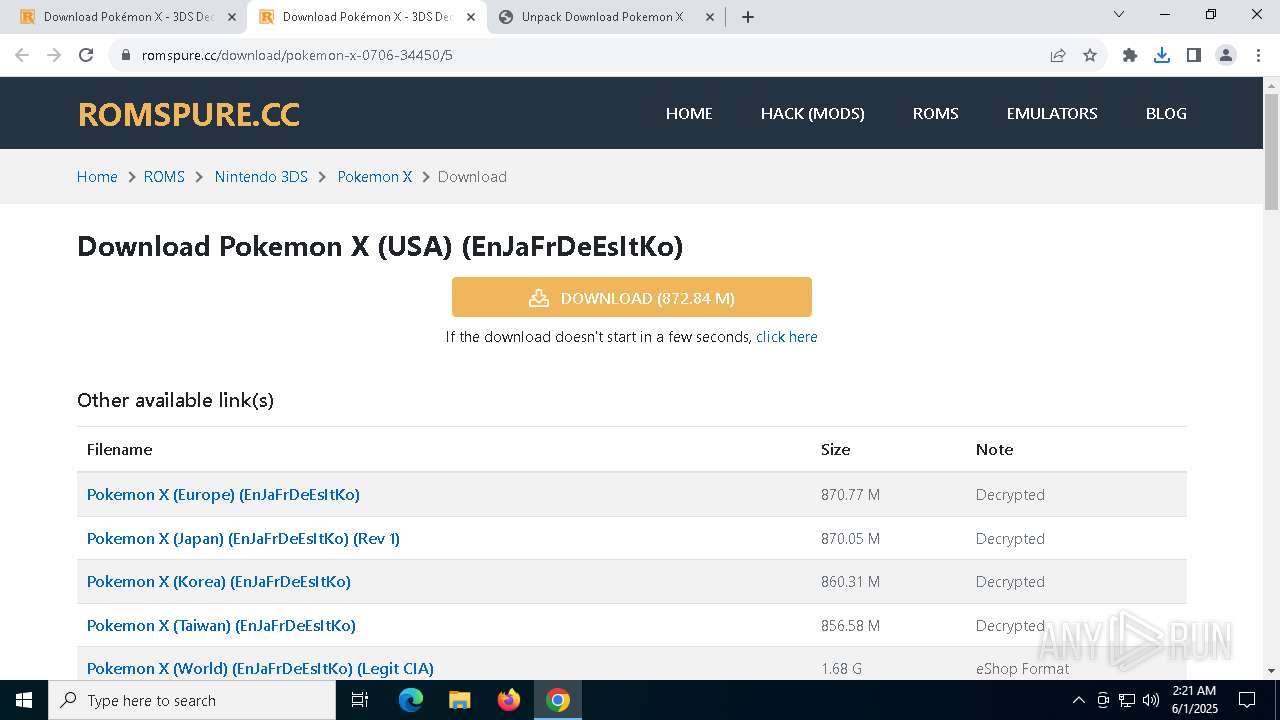The image size is (1280, 720).
Task: Select the eShop Format note
Action: coord(1022,668)
